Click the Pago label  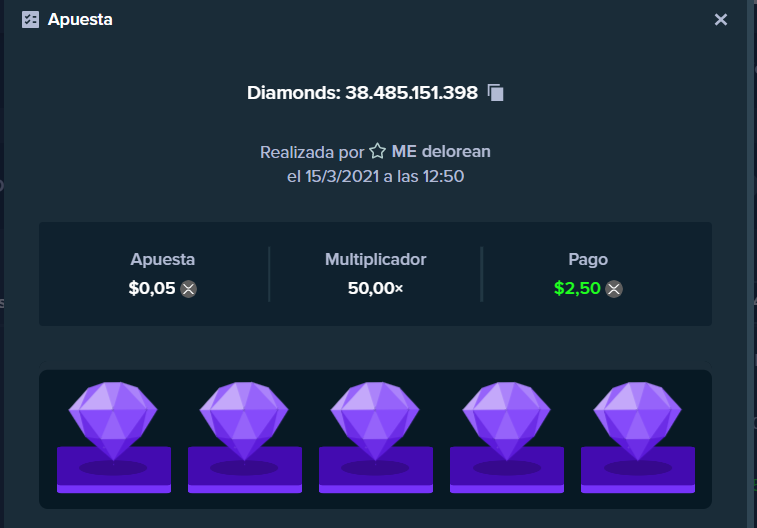coord(588,260)
